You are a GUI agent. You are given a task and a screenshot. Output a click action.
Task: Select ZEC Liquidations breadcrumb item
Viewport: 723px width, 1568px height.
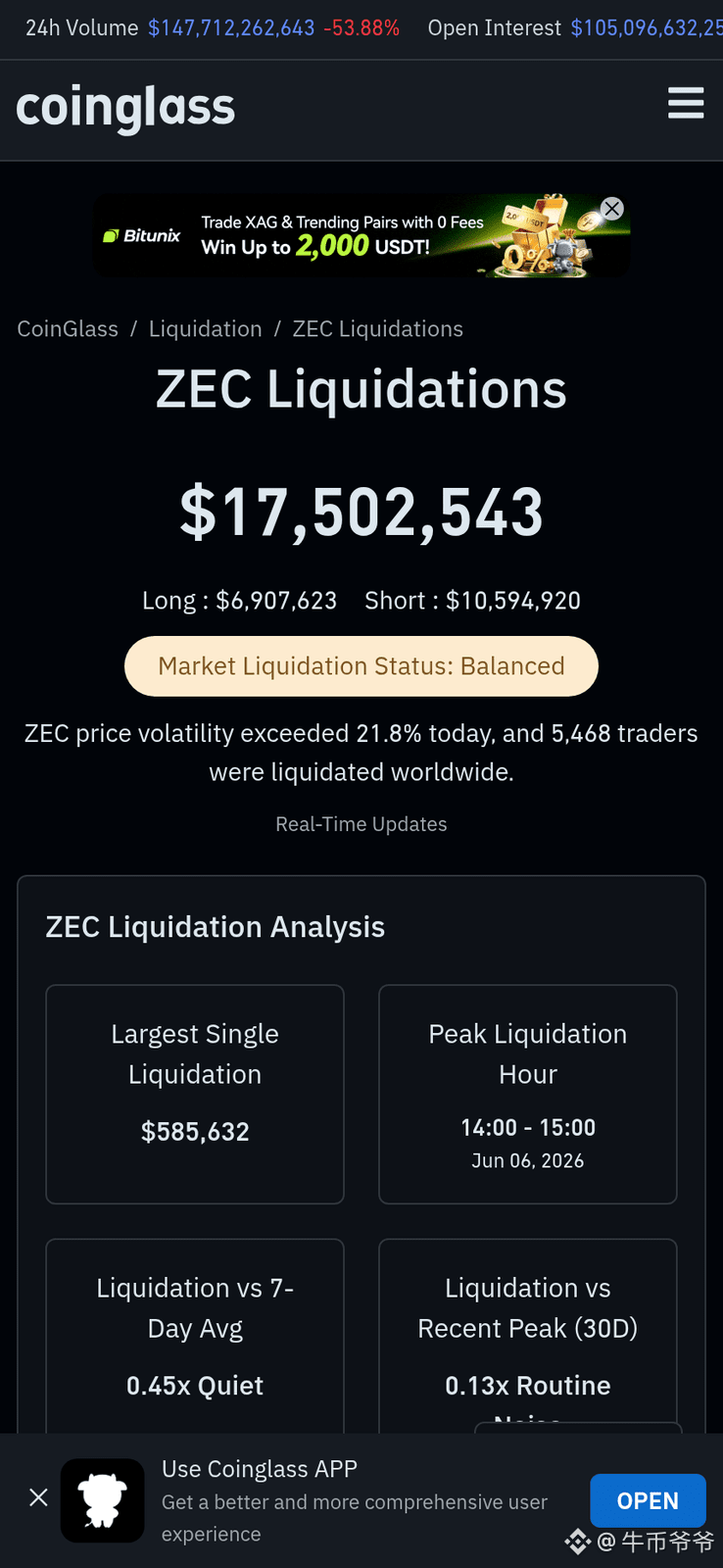point(378,328)
